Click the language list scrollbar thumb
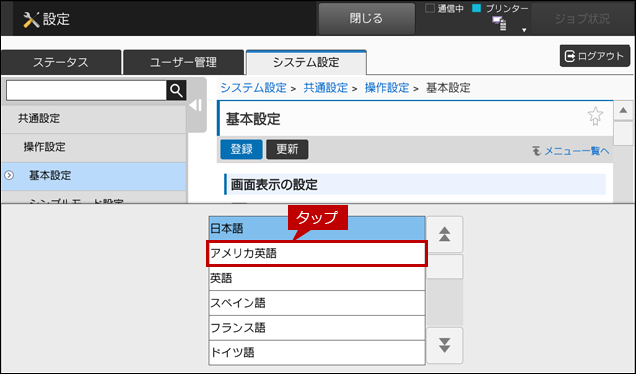 click(445, 267)
